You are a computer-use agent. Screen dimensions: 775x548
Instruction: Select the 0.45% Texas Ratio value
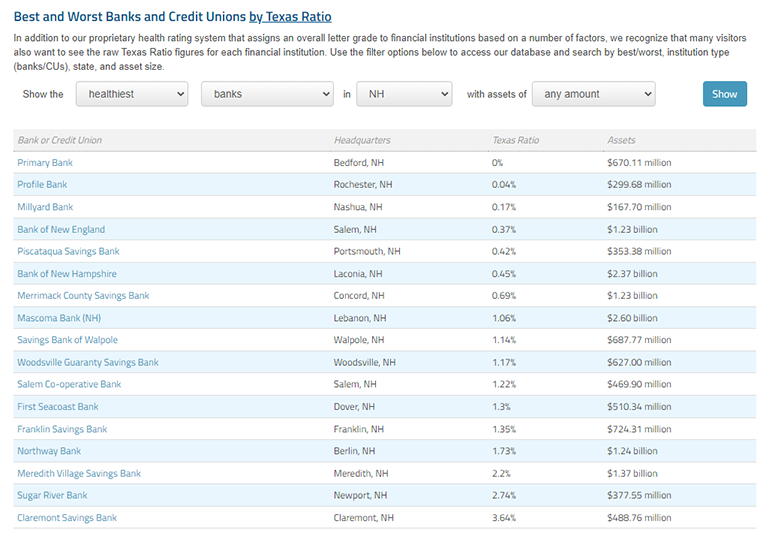(504, 274)
